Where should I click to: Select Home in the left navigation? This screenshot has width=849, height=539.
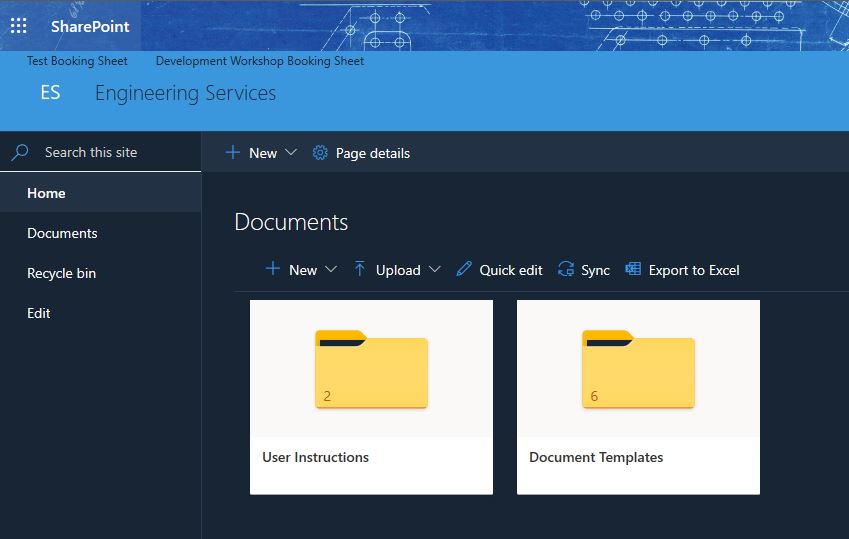click(100, 193)
